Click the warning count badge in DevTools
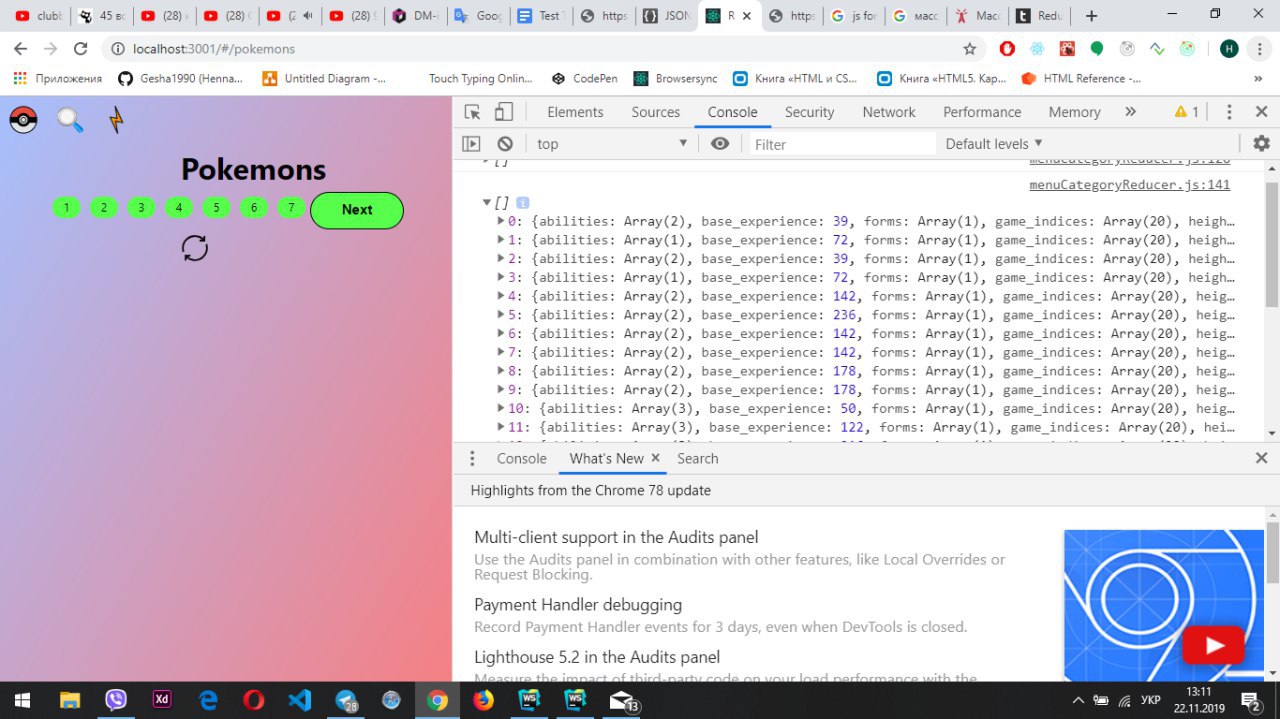The height and width of the screenshot is (719, 1280). [x=1187, y=112]
